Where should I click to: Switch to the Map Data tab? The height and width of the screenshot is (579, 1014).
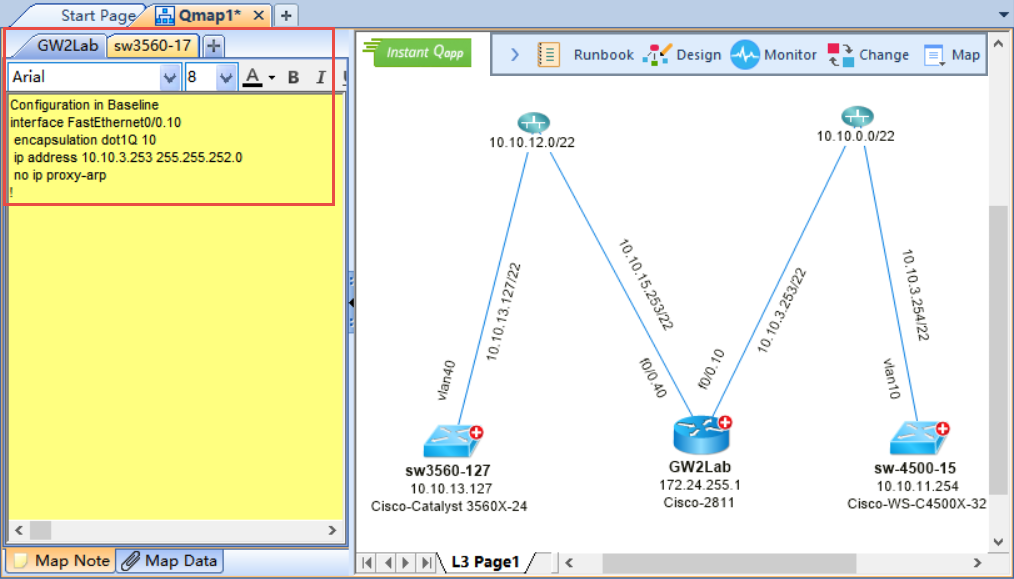pos(170,560)
